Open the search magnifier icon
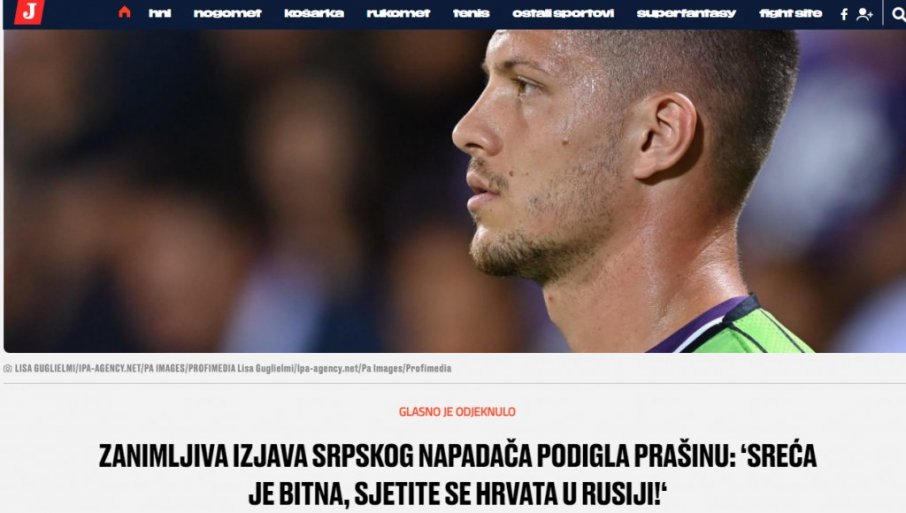 coord(898,14)
